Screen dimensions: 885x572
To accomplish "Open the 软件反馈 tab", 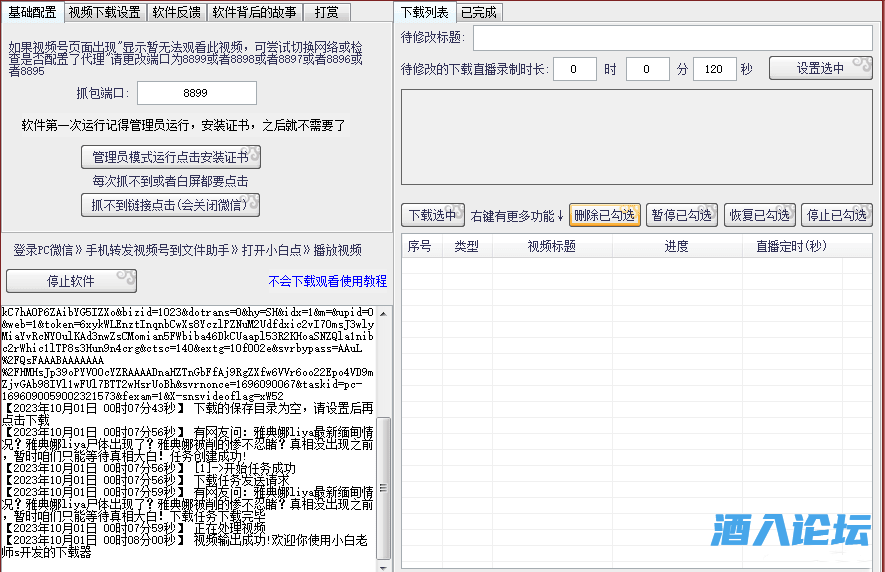I will point(176,13).
